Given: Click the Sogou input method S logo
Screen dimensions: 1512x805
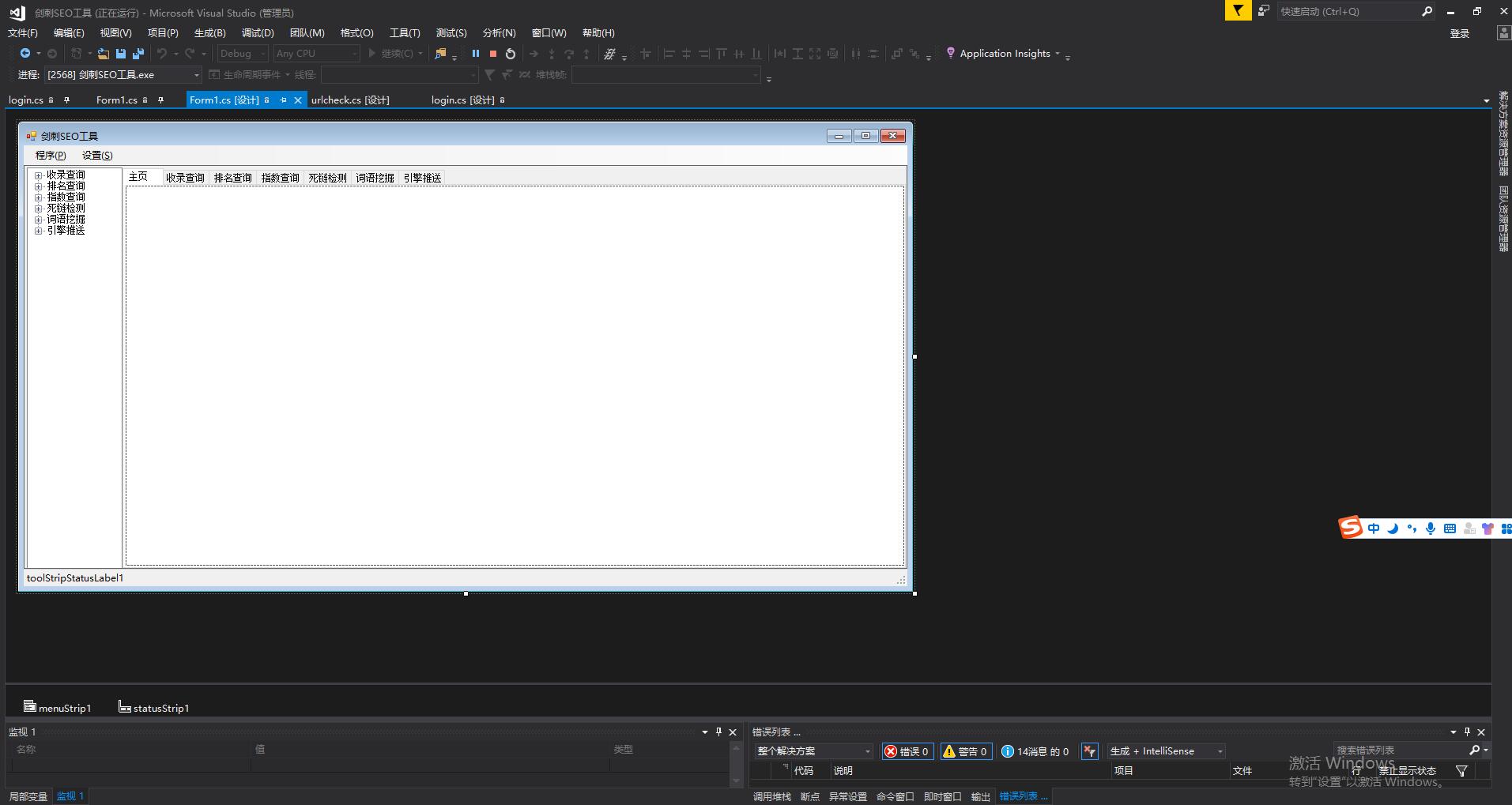Looking at the screenshot, I should (x=1351, y=528).
